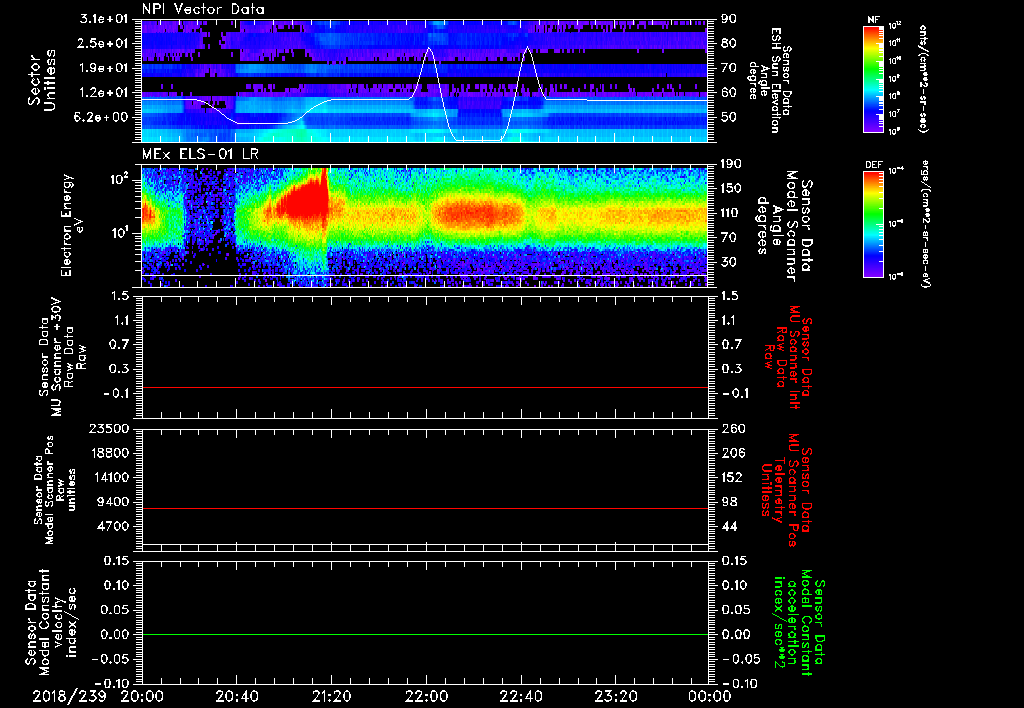
Task: Click the 23:20 time axis label
Action: point(615,696)
